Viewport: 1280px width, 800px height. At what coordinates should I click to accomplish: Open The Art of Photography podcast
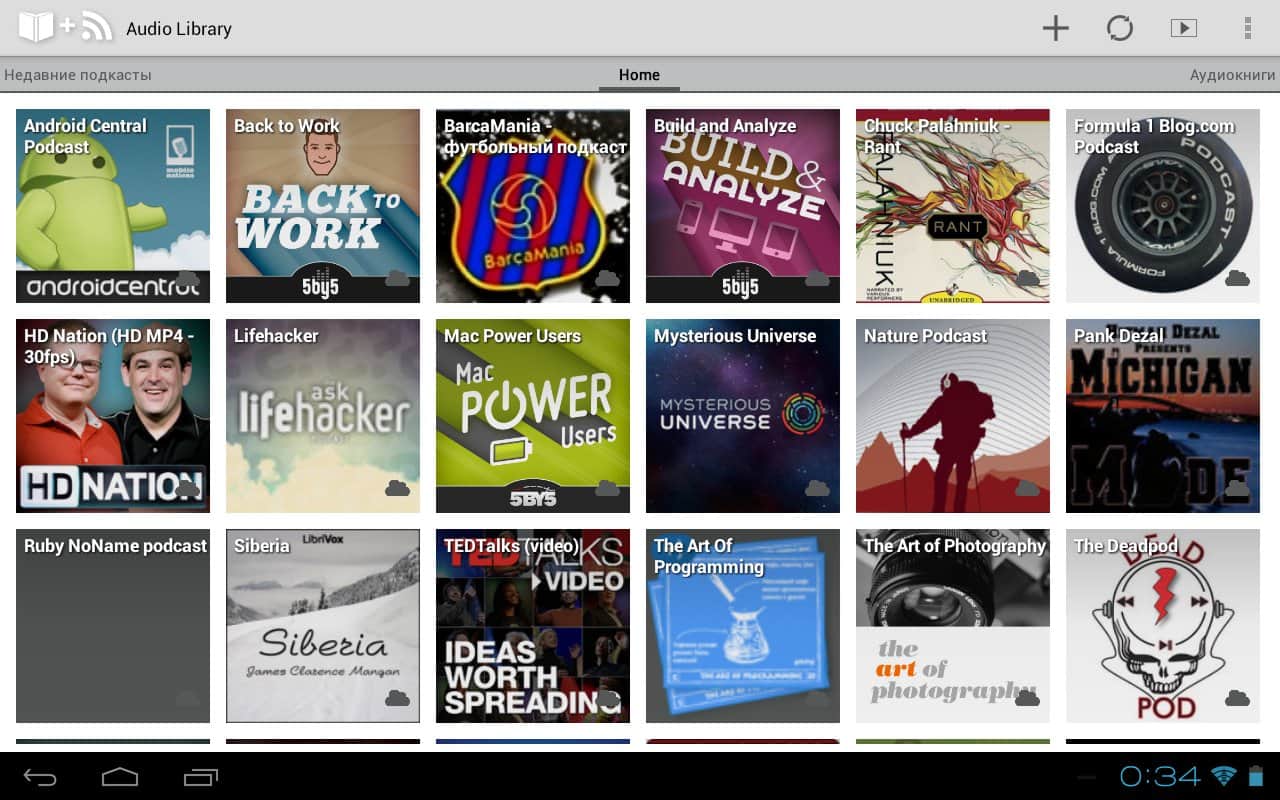(952, 626)
